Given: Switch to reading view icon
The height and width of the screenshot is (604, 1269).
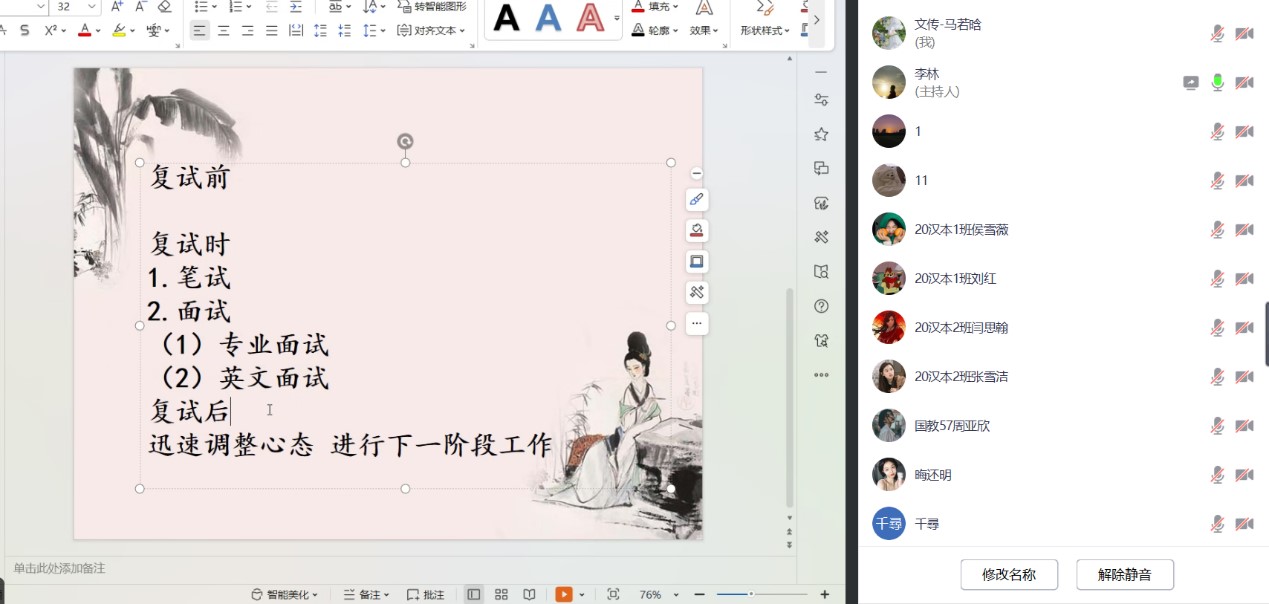Looking at the screenshot, I should 529,594.
